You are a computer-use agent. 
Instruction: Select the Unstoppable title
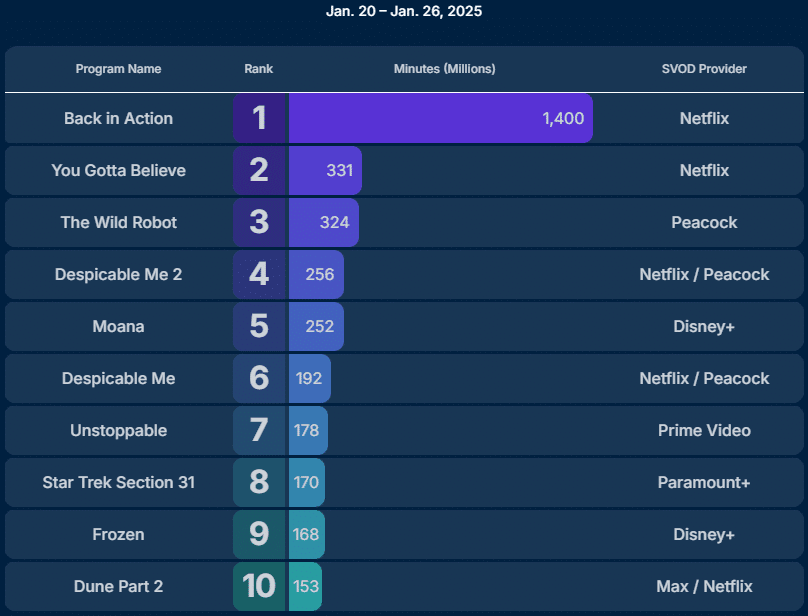118,430
